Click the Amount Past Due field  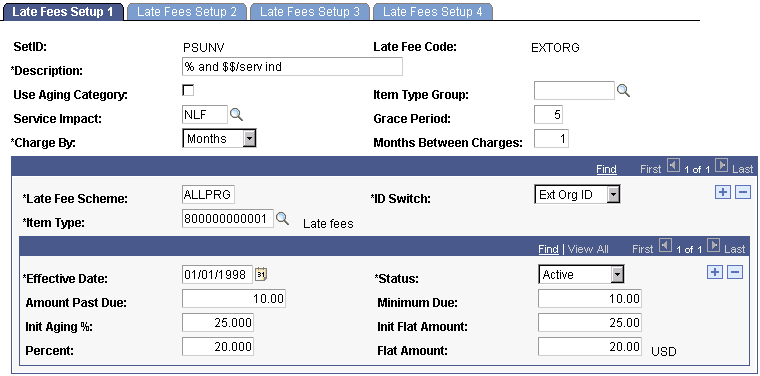point(234,299)
